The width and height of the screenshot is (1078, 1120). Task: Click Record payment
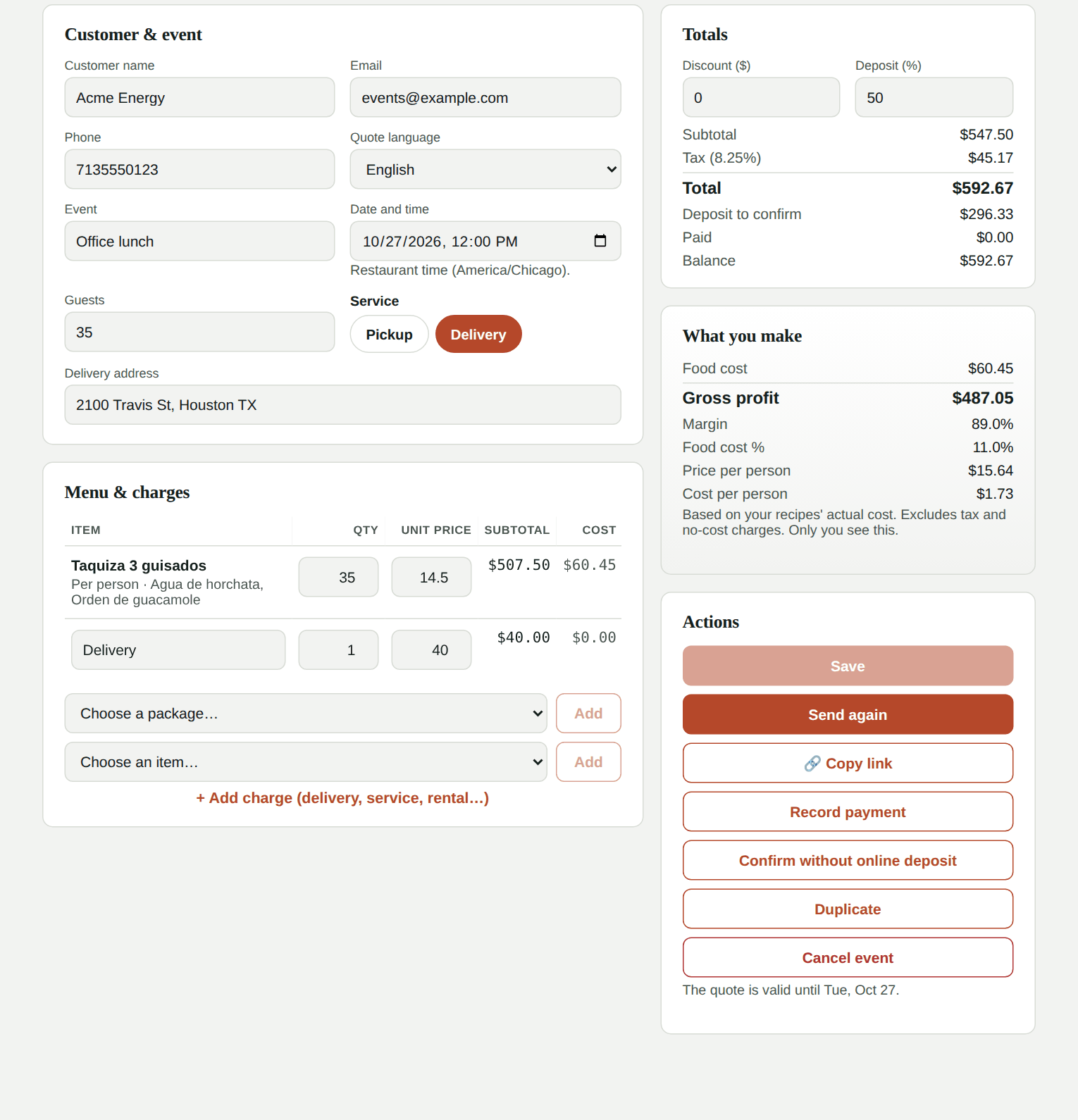(x=848, y=811)
